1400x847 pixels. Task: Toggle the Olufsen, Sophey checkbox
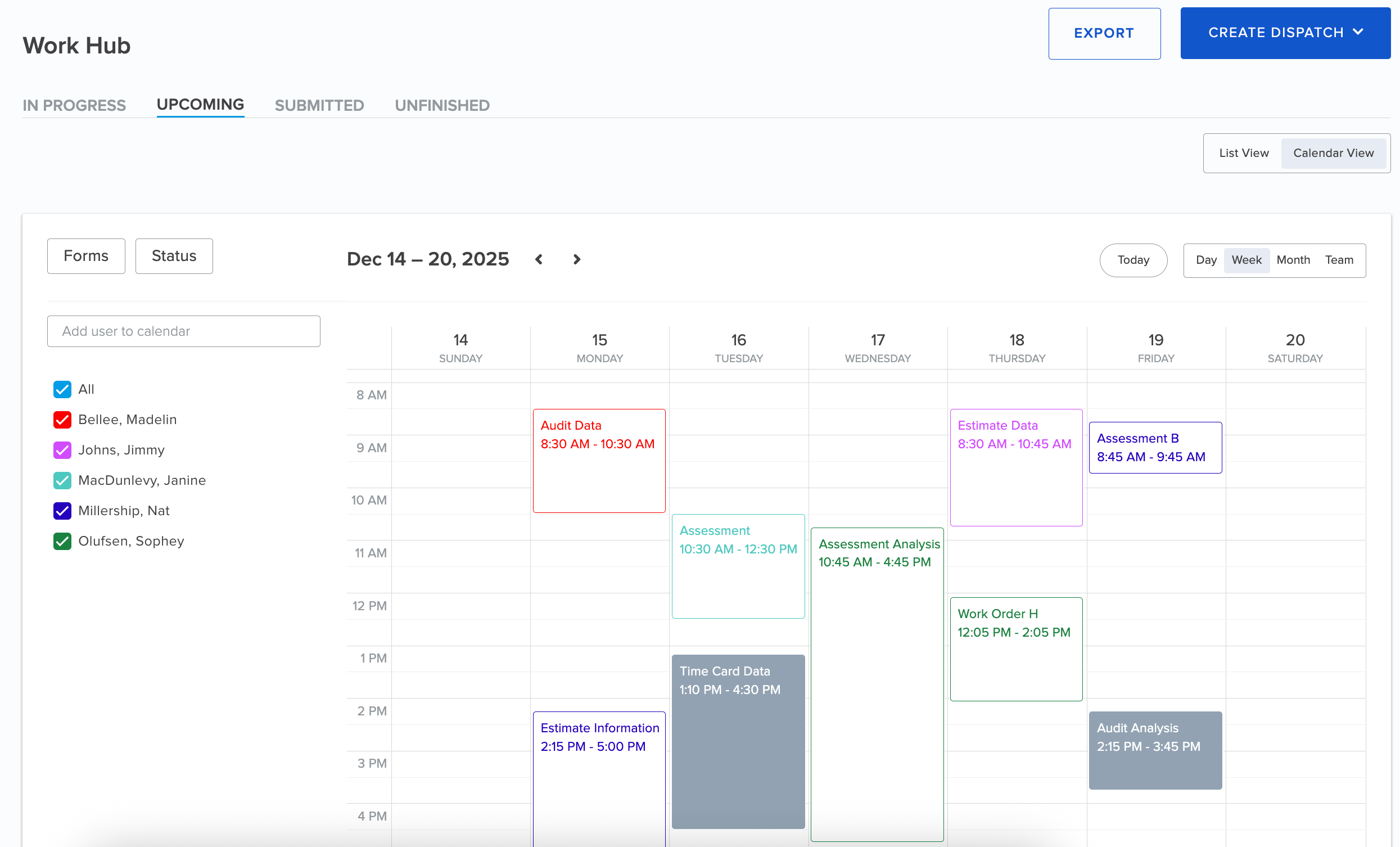pyautogui.click(x=62, y=541)
